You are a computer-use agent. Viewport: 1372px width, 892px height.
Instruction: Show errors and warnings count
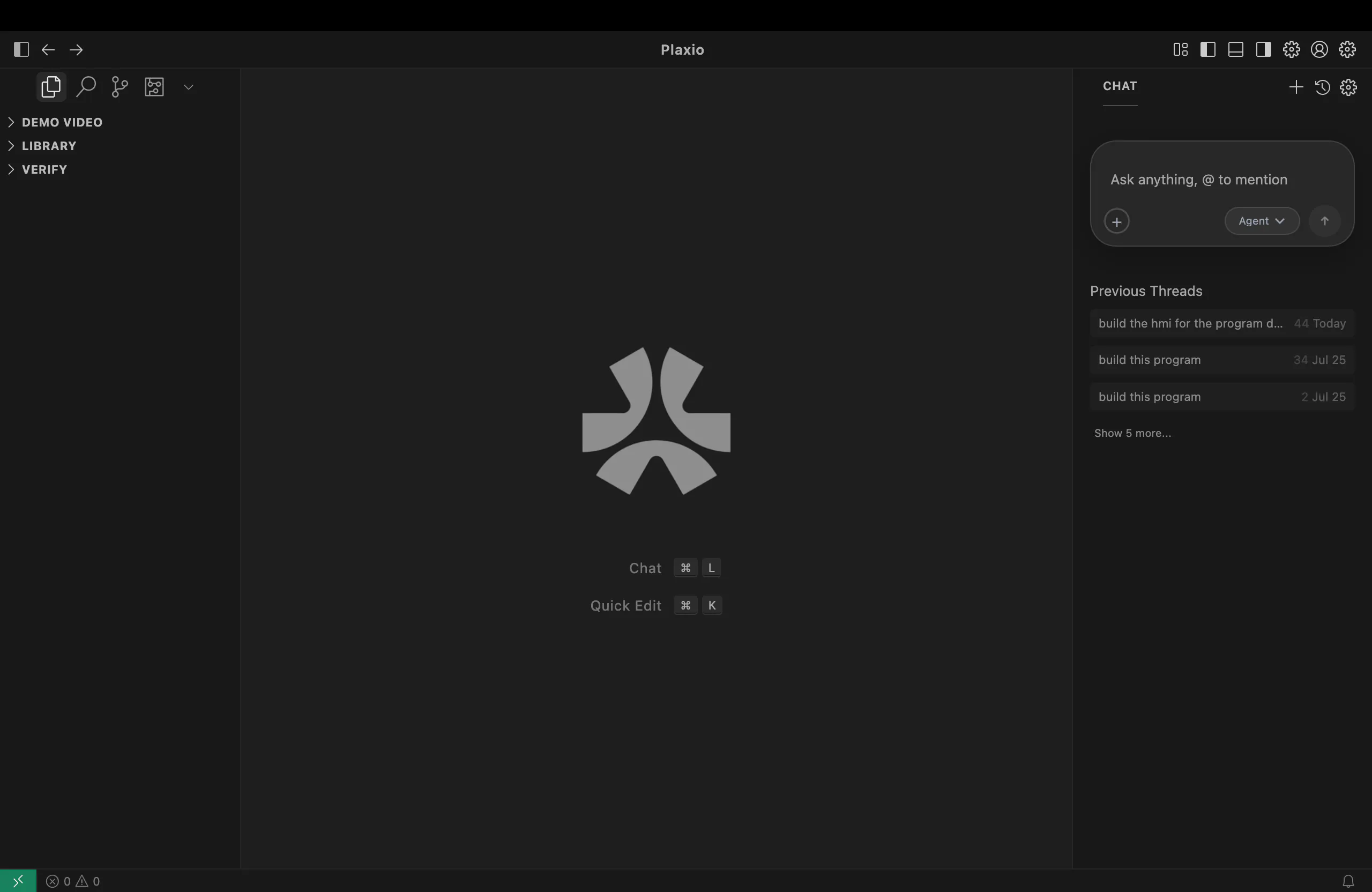click(73, 881)
